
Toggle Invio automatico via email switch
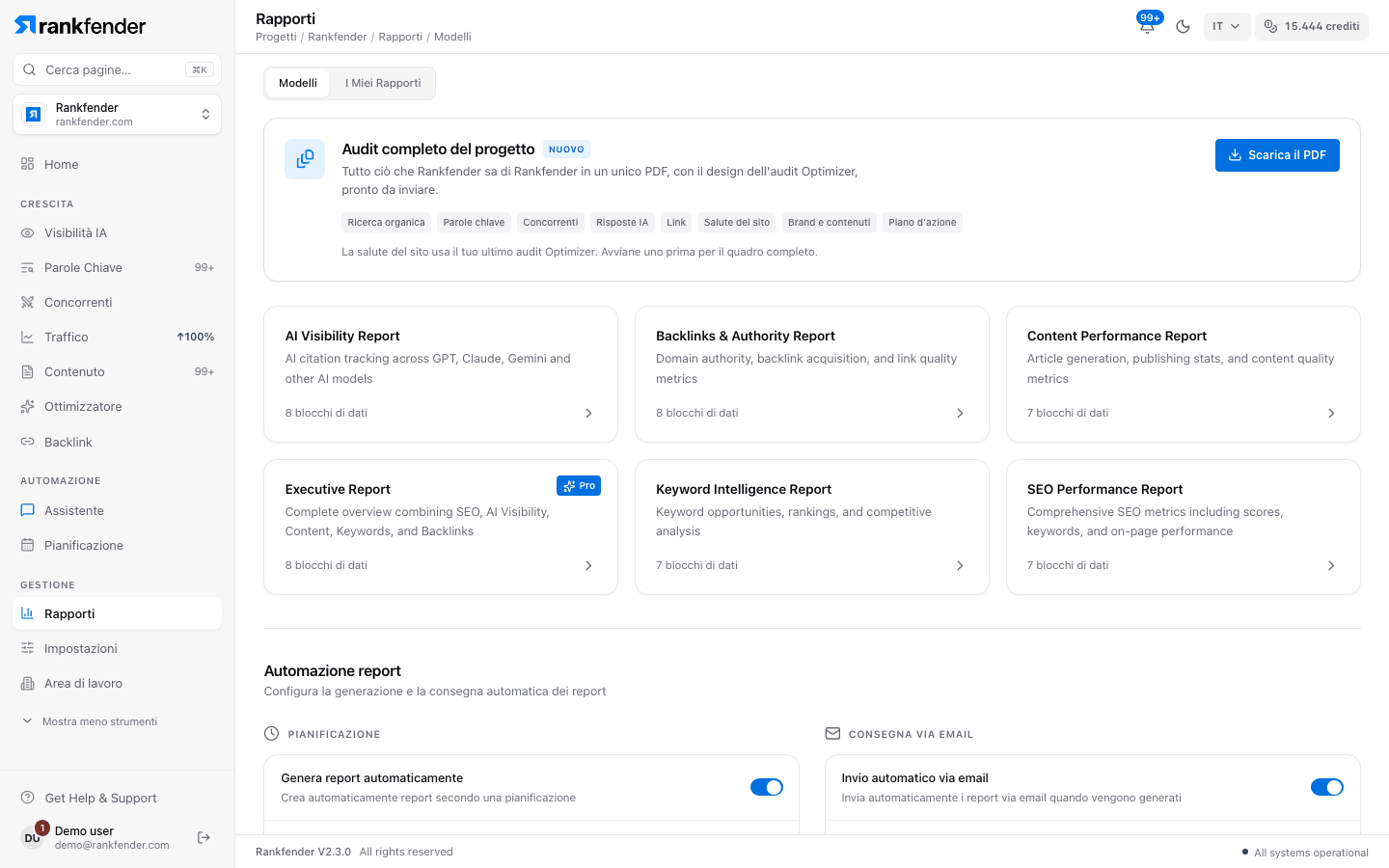[x=1327, y=787]
